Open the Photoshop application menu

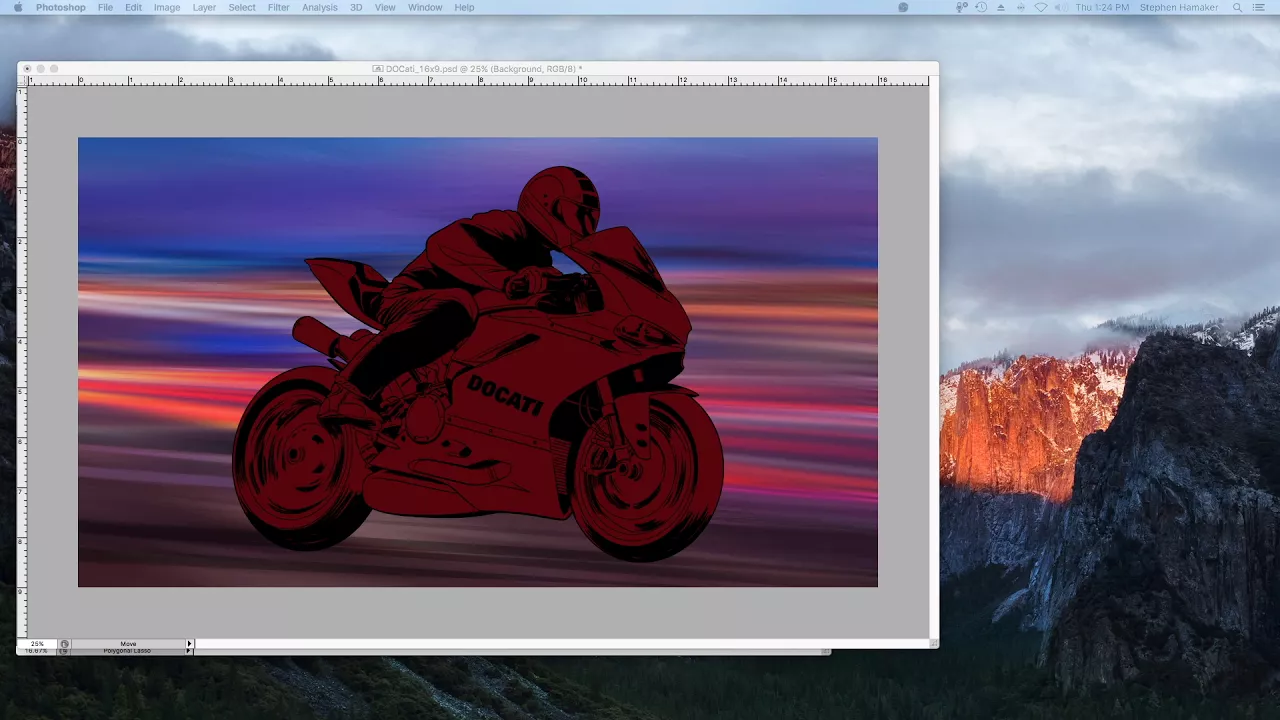click(61, 7)
